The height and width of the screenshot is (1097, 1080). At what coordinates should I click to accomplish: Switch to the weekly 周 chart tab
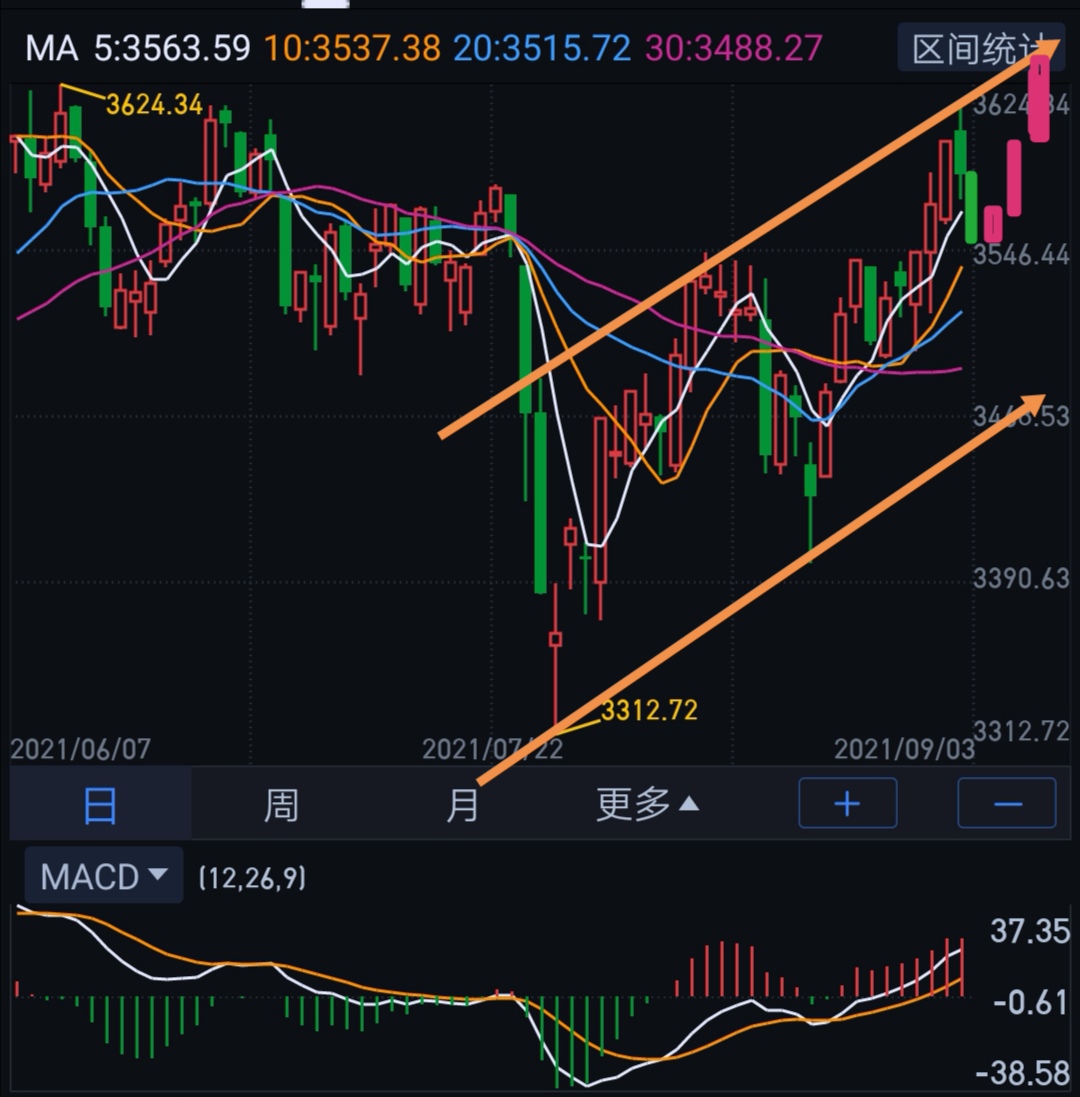pos(280,804)
